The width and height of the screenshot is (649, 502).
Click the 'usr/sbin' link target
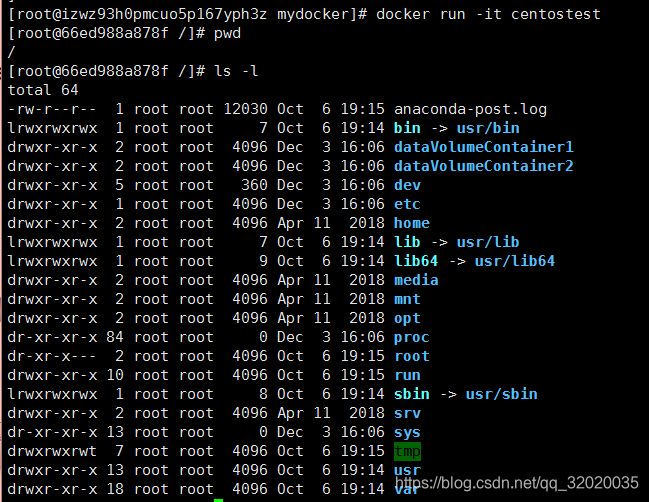click(x=501, y=395)
